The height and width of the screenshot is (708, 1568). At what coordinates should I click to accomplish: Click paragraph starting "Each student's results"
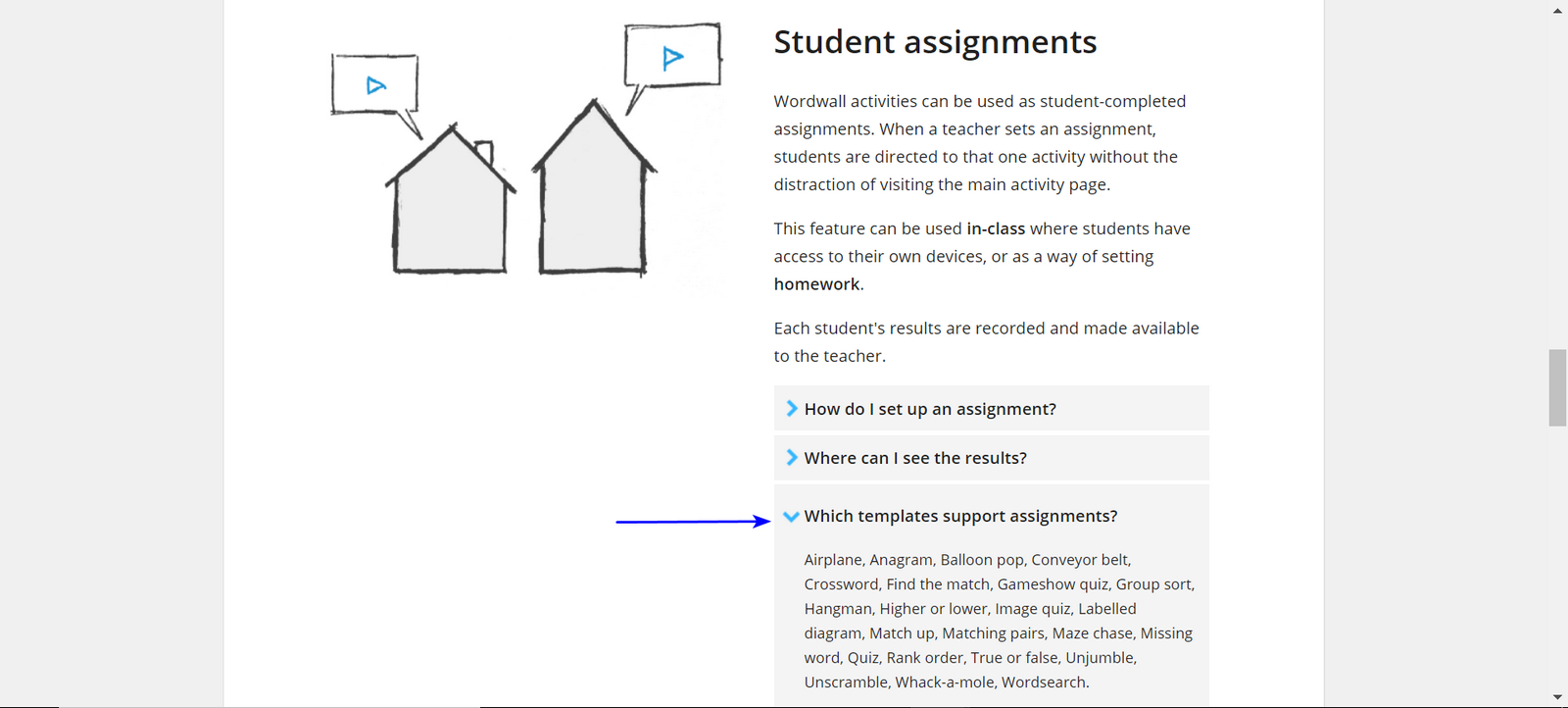point(986,342)
